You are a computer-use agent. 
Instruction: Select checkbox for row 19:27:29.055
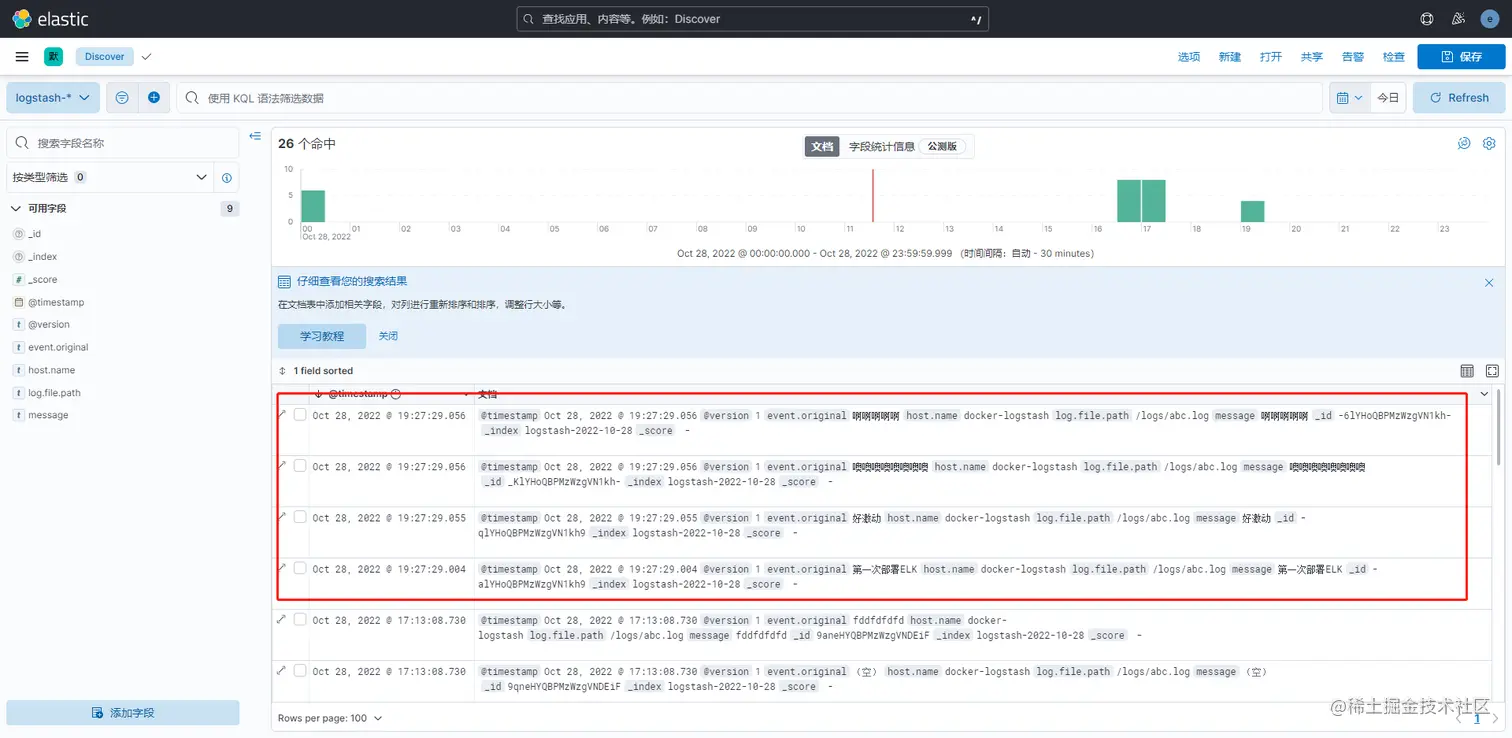pyautogui.click(x=300, y=517)
